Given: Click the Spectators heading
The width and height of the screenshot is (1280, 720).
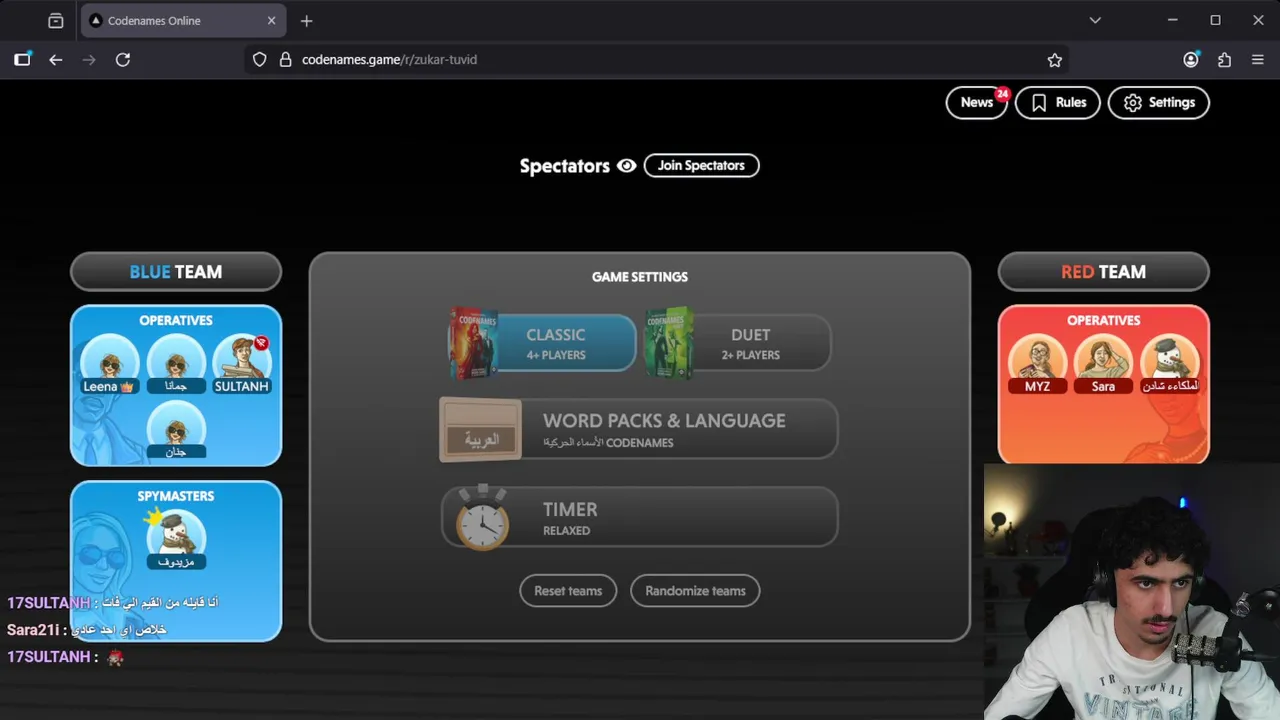Looking at the screenshot, I should [x=564, y=166].
